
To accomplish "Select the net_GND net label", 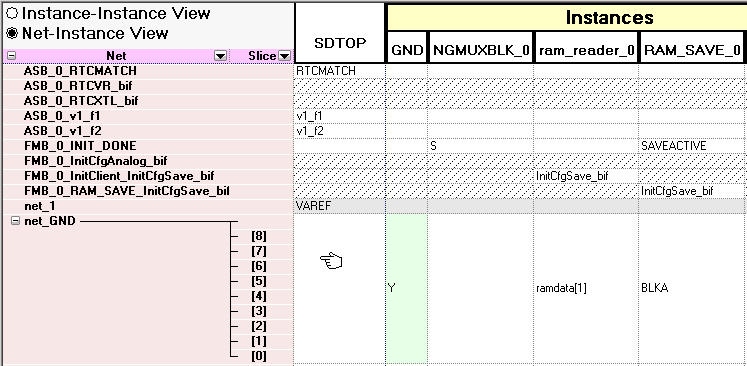I will (x=50, y=221).
